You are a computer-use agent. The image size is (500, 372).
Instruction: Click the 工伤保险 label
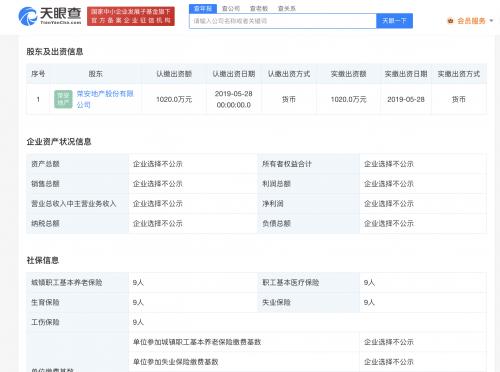pyautogui.click(x=45, y=322)
